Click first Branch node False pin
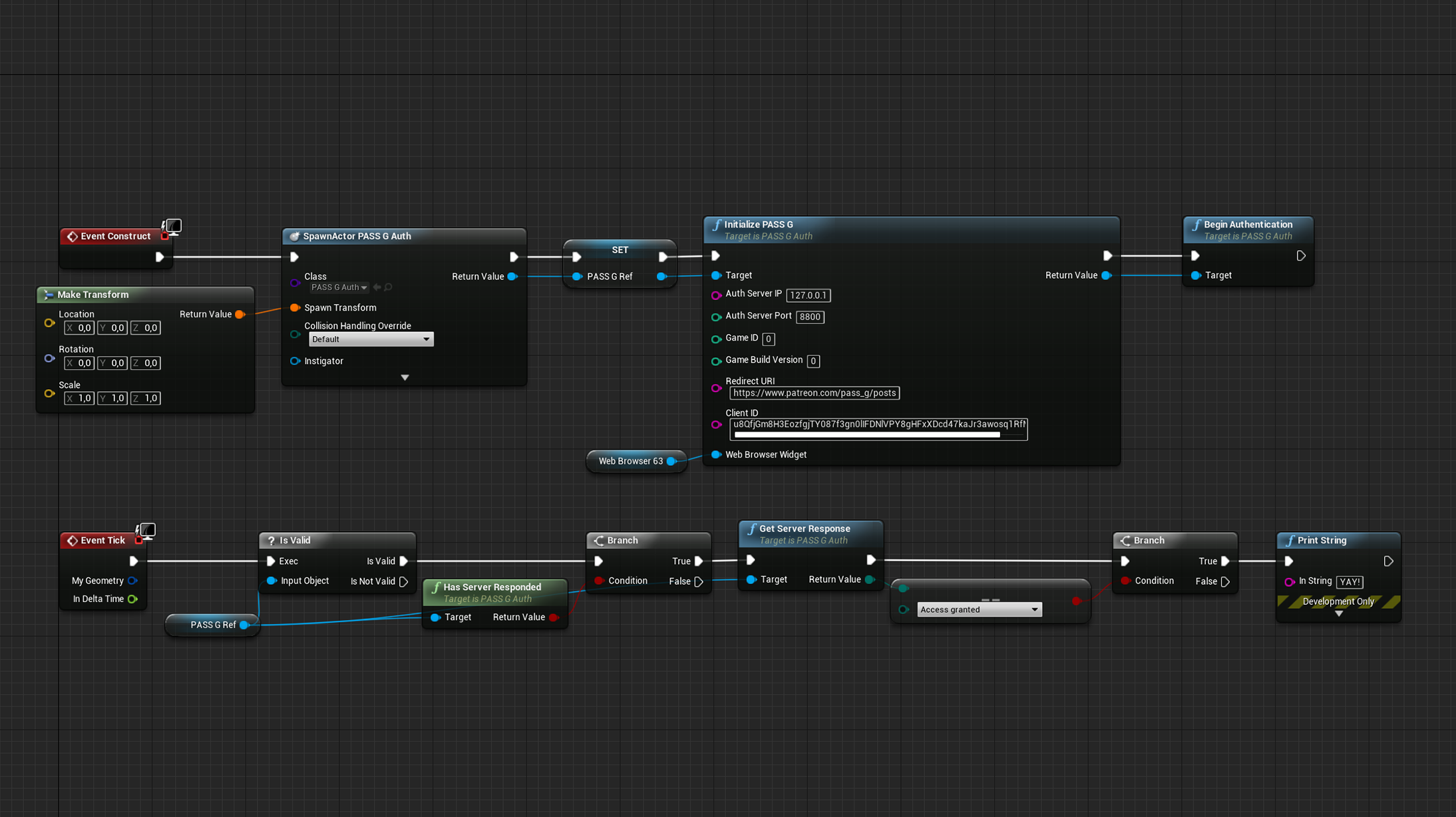 (699, 581)
